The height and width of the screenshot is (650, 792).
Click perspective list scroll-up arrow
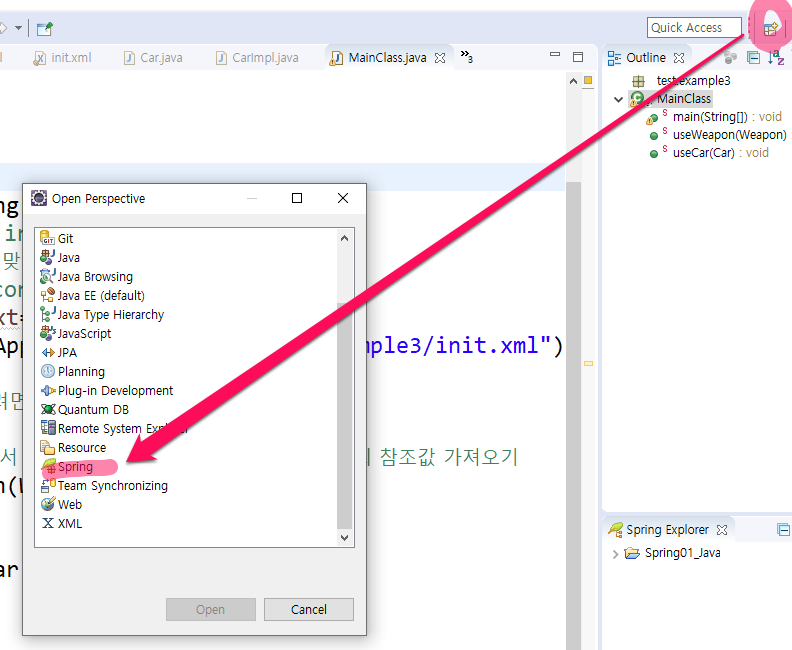click(344, 238)
